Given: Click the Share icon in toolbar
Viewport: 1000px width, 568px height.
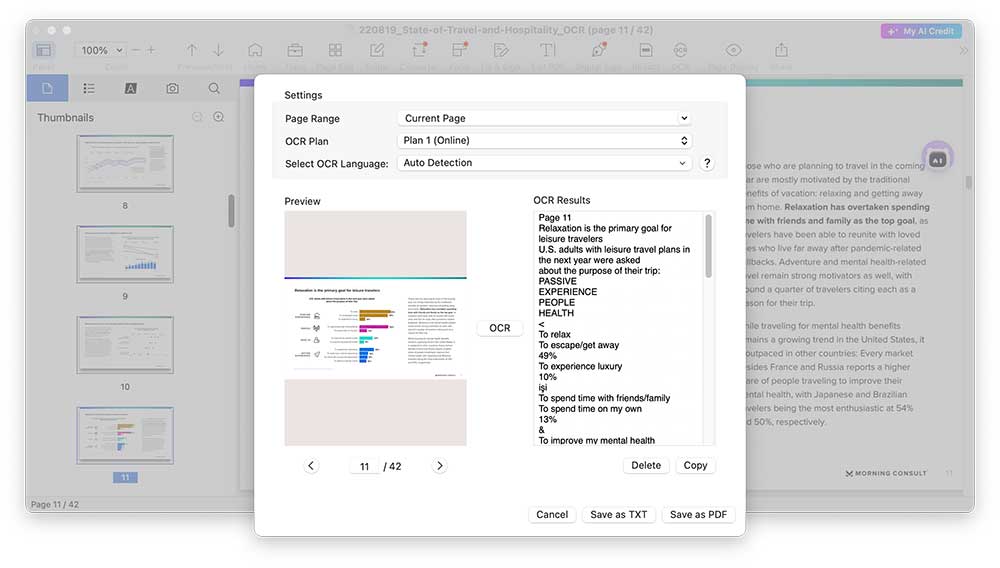Looking at the screenshot, I should (781, 51).
